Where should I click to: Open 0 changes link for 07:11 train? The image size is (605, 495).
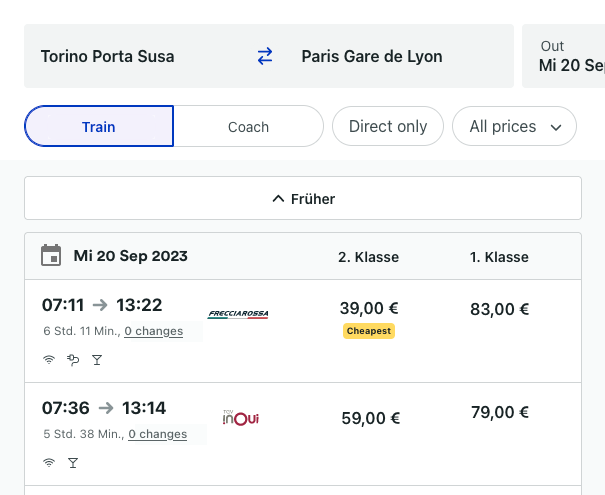pos(153,331)
